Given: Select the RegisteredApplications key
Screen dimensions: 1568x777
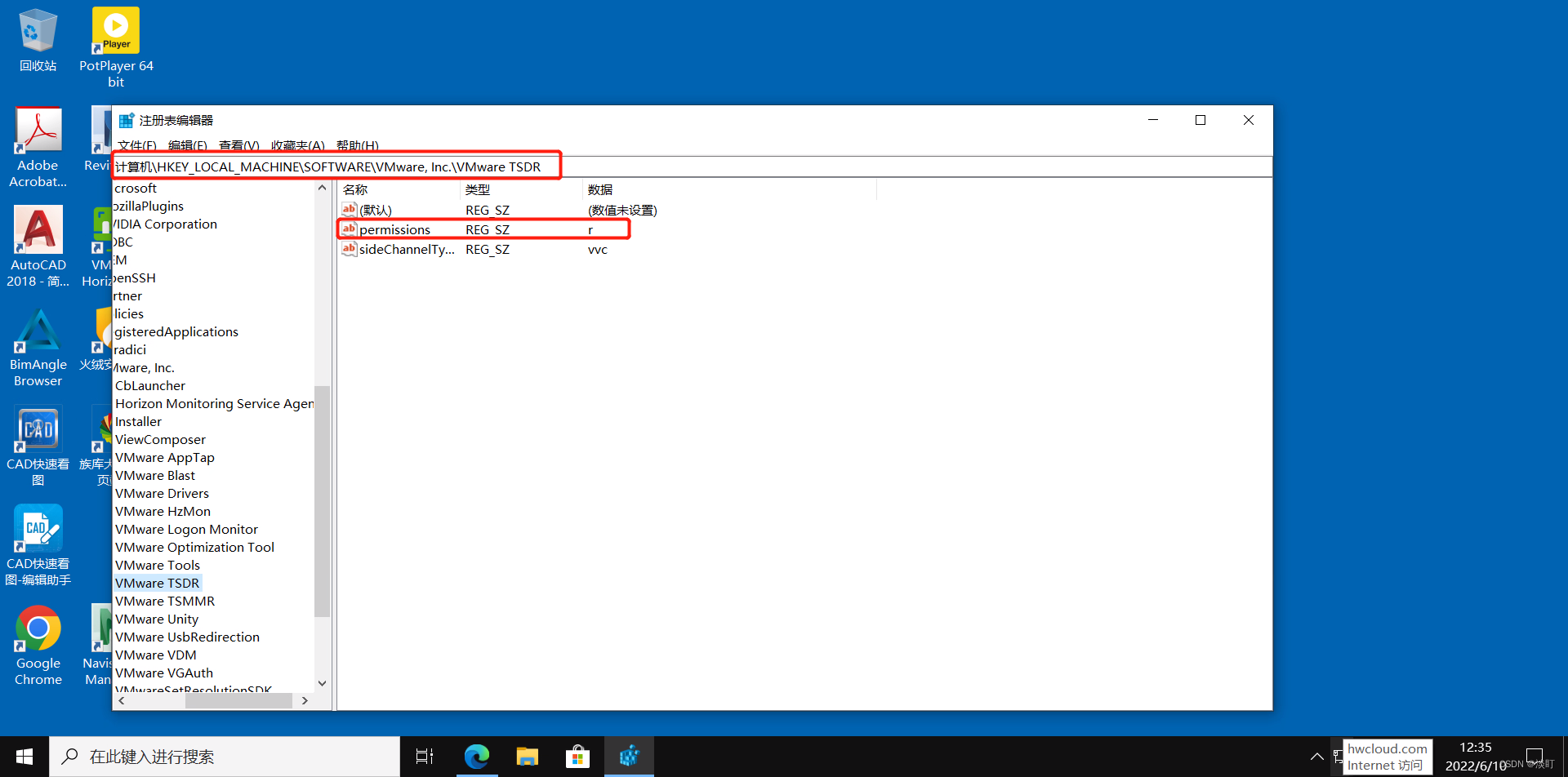Looking at the screenshot, I should click(x=176, y=331).
